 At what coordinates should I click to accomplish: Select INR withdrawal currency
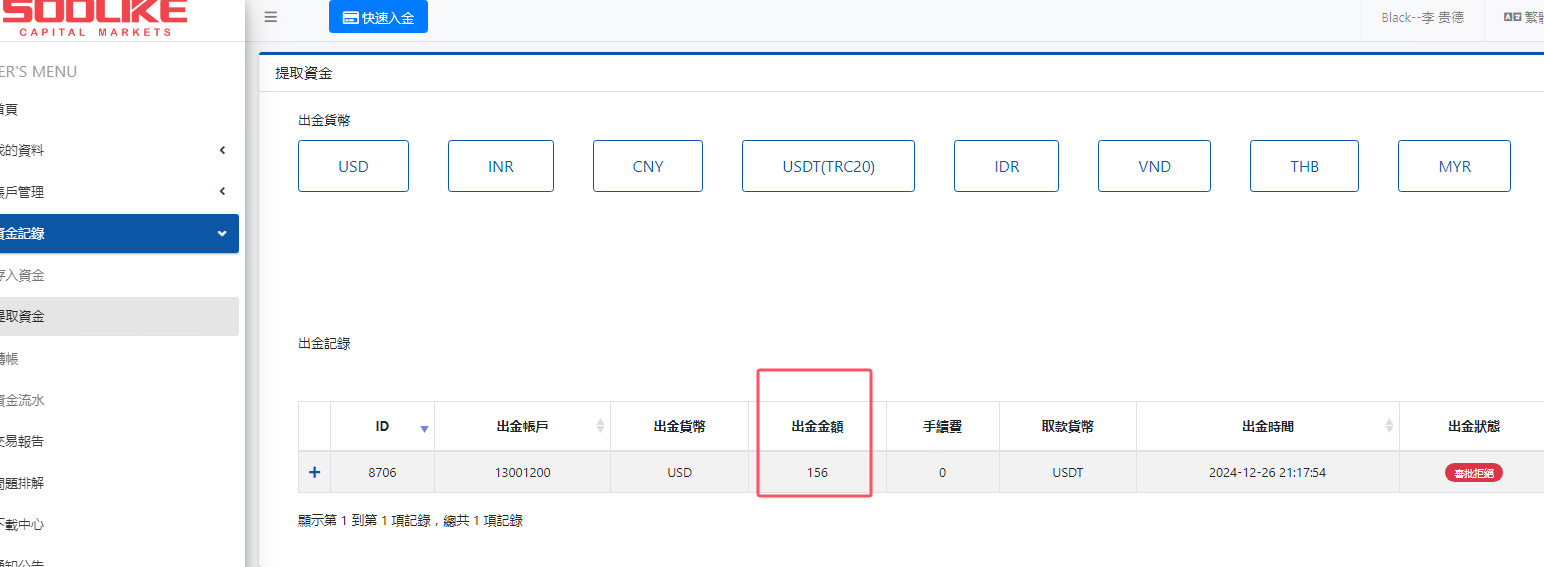click(x=501, y=166)
